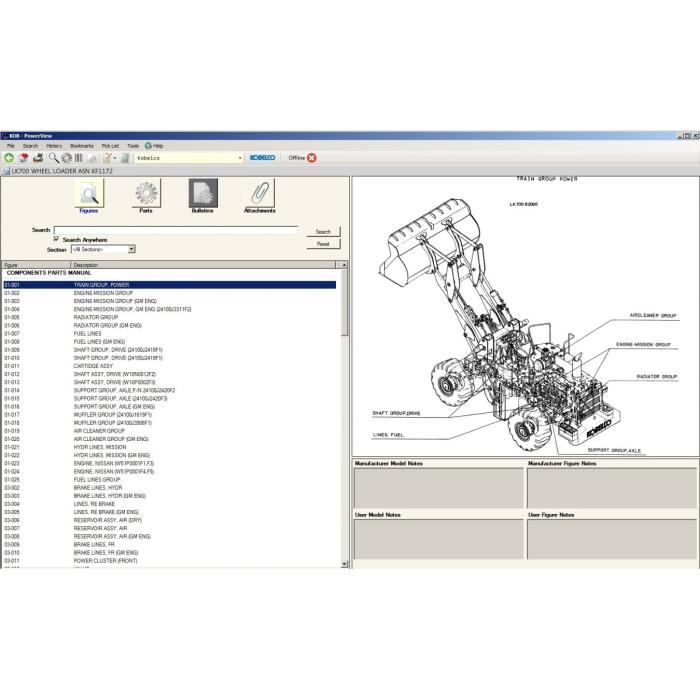Click RADIATOR GROUP label in diagram

[657, 376]
